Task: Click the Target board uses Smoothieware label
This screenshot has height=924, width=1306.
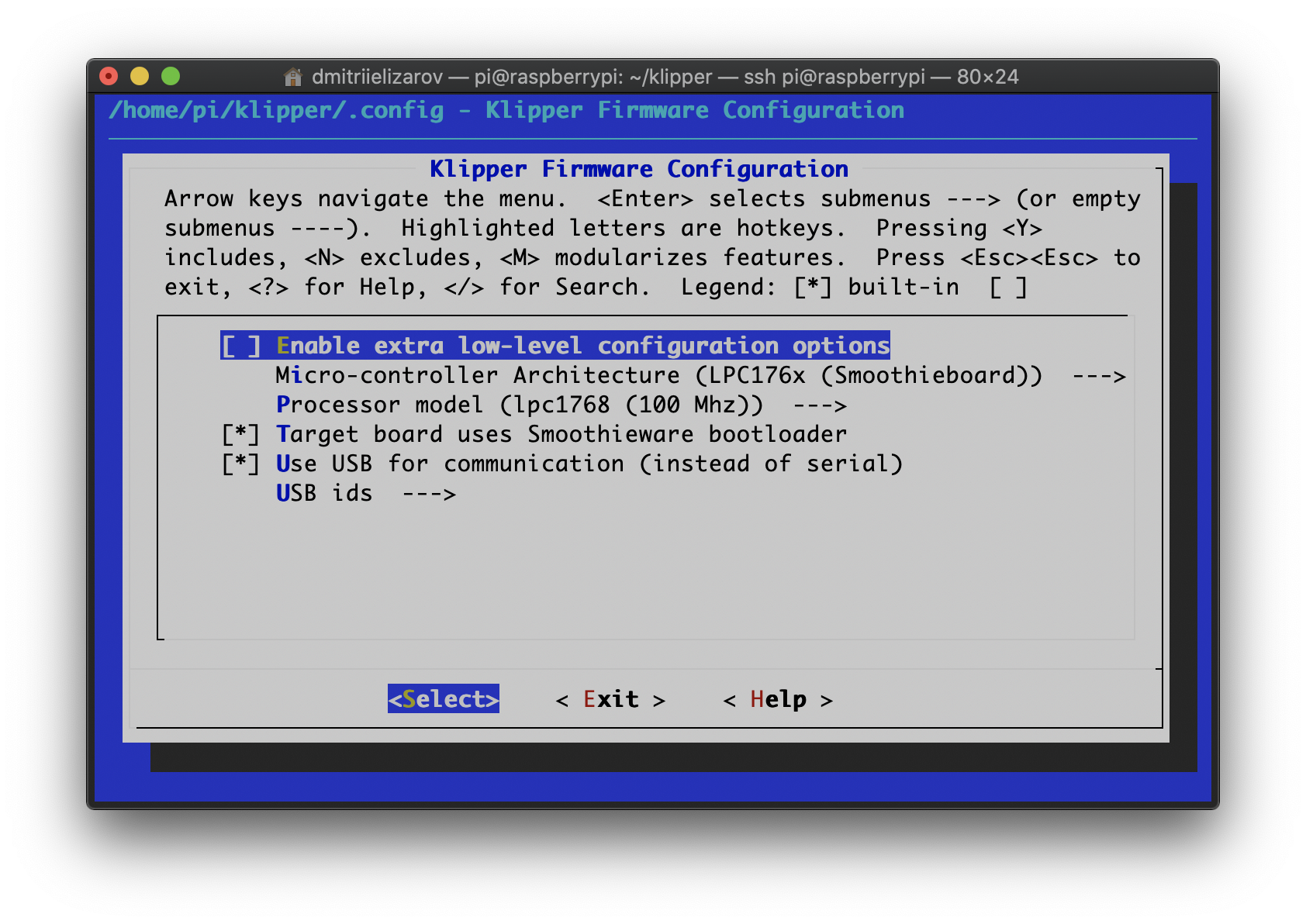Action: 561,434
